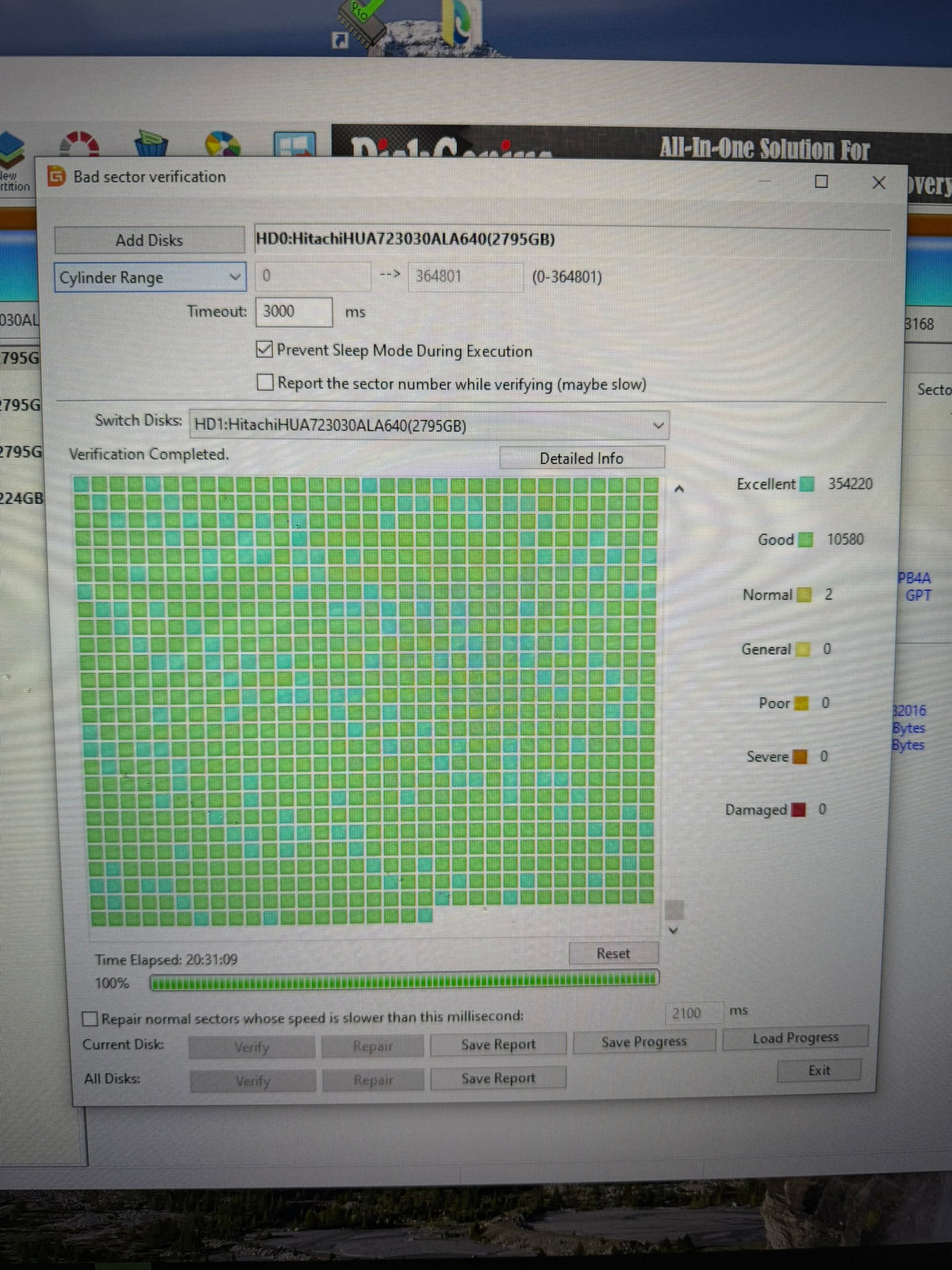Click the end cylinder field showing 364801
The image size is (952, 1270).
pos(465,276)
